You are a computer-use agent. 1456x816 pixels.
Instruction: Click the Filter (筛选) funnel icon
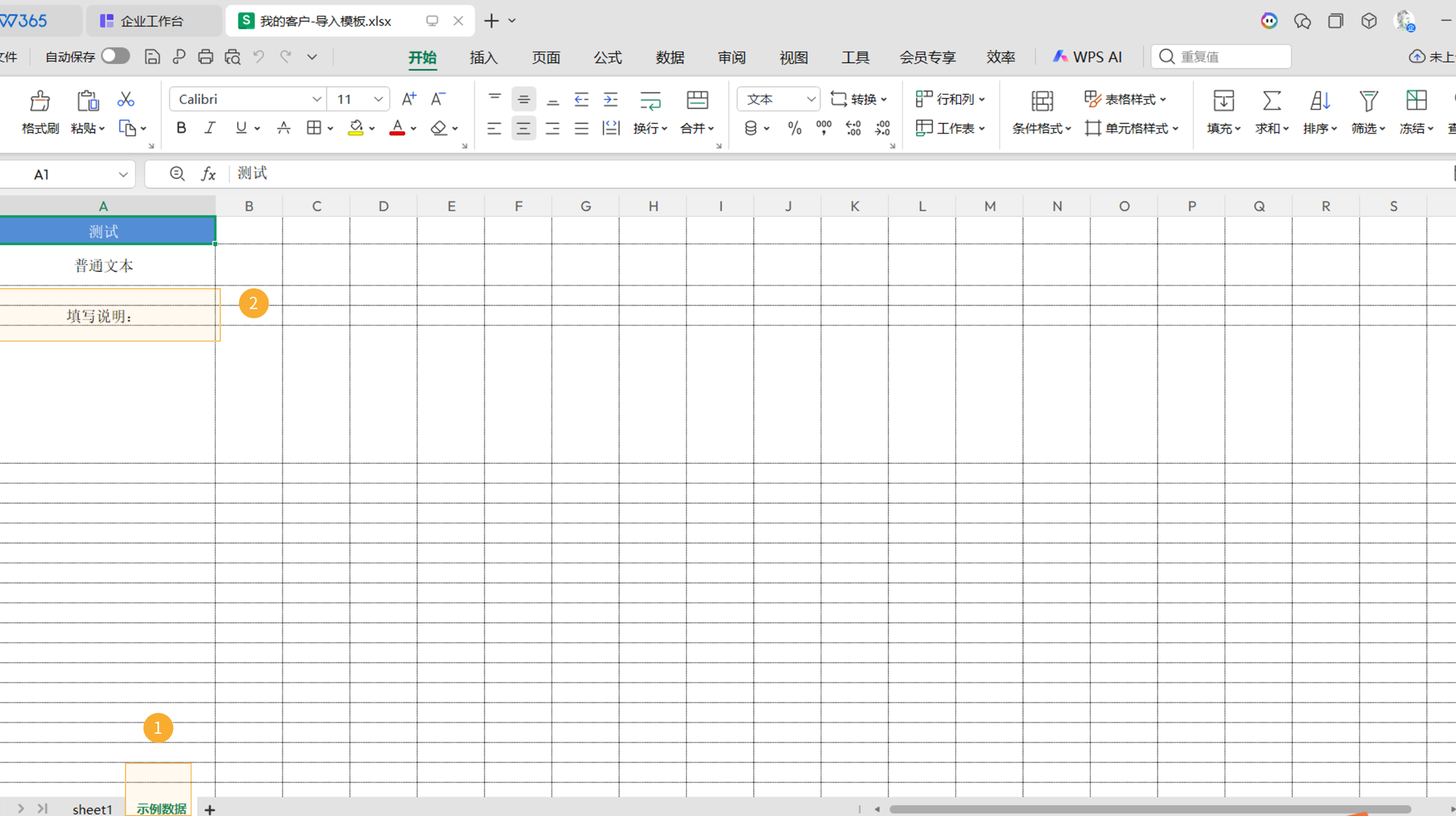[x=1368, y=101]
